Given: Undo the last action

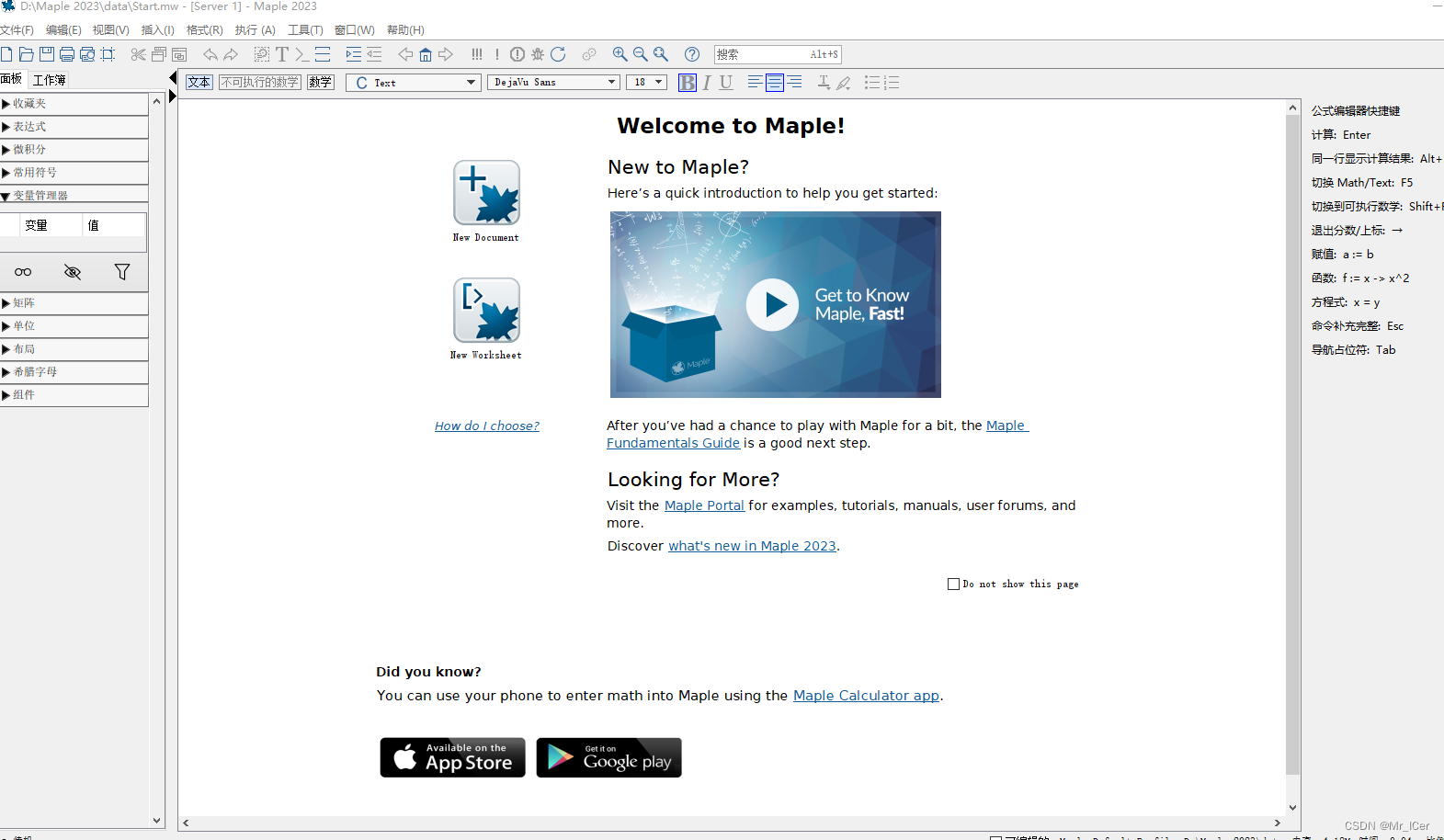Looking at the screenshot, I should click(210, 54).
